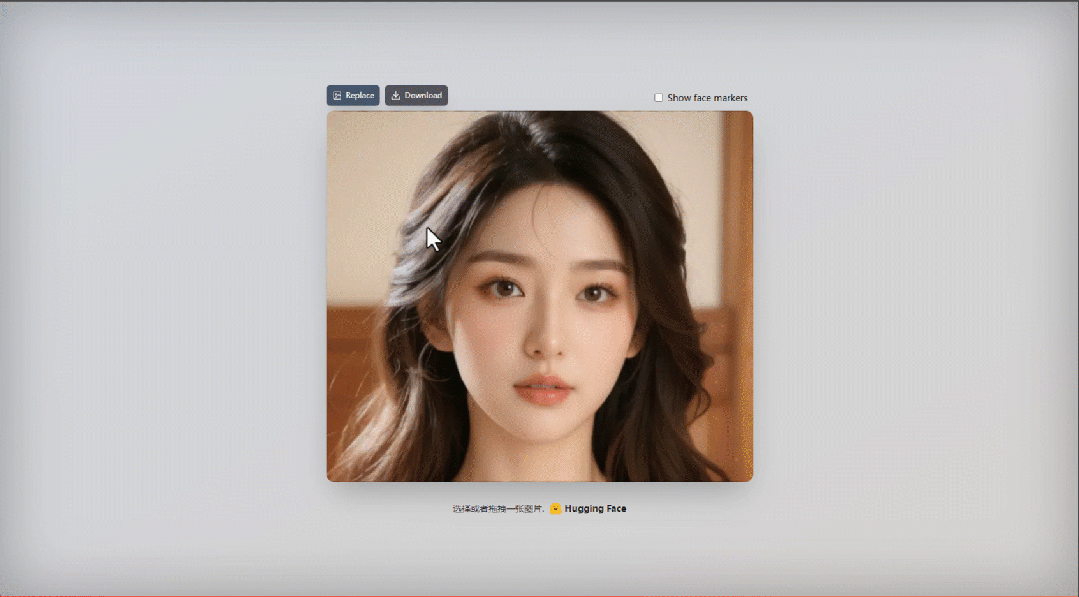Click the download arrow icon
1079x597 pixels.
coord(396,96)
